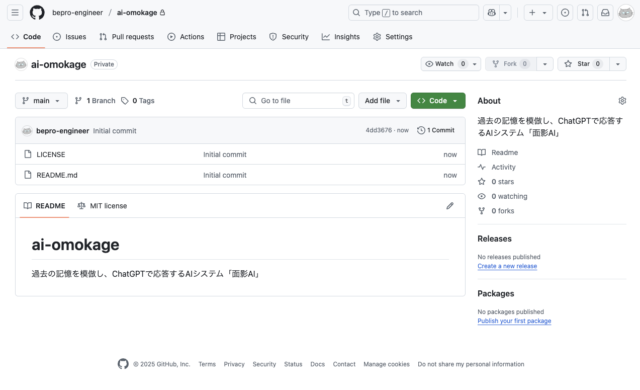Screen dimensions: 640x390
Task: View the 1 Branch link
Action: pos(95,101)
